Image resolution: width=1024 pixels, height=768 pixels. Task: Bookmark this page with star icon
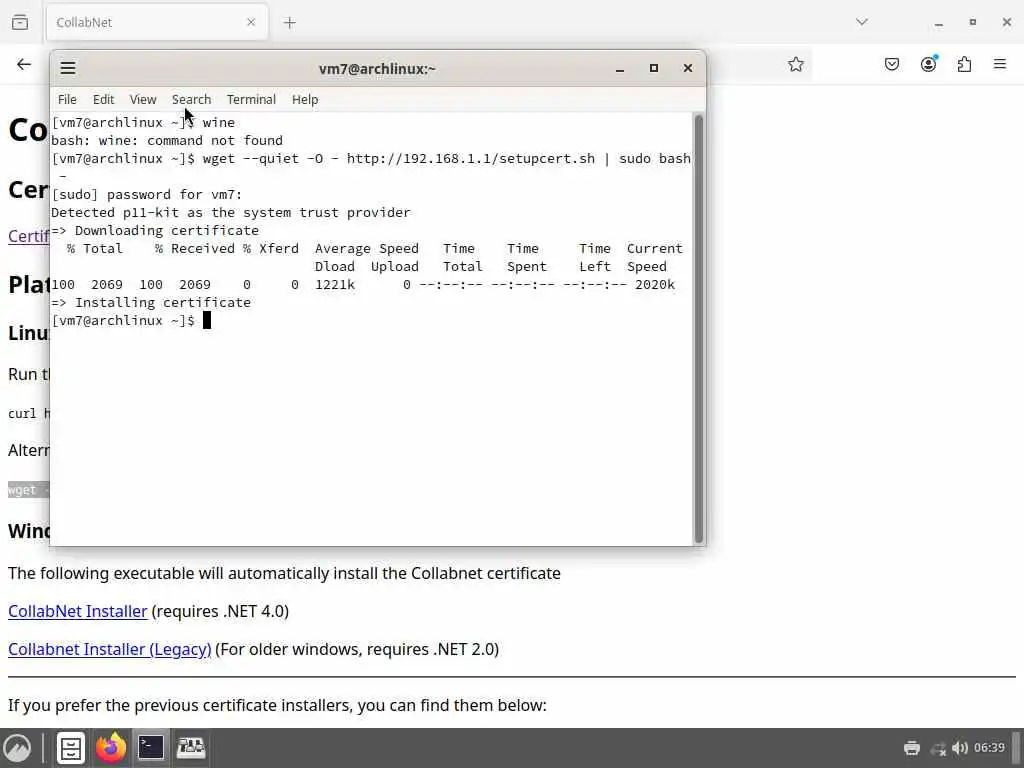[x=795, y=64]
